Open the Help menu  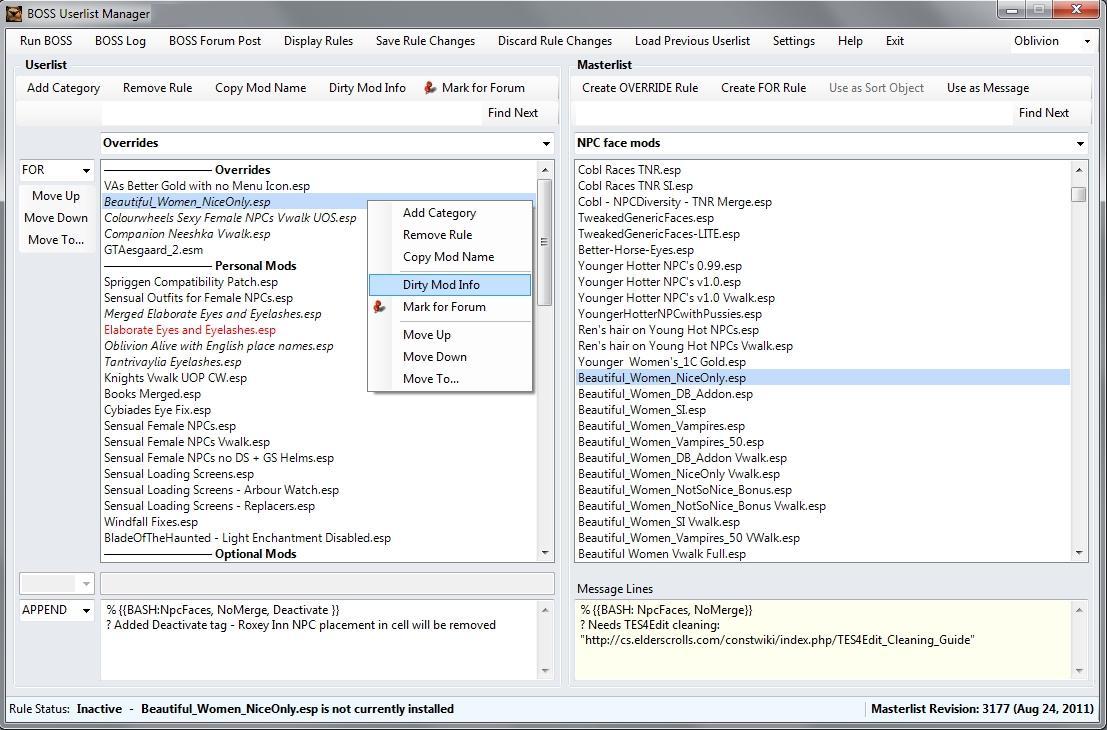click(850, 41)
